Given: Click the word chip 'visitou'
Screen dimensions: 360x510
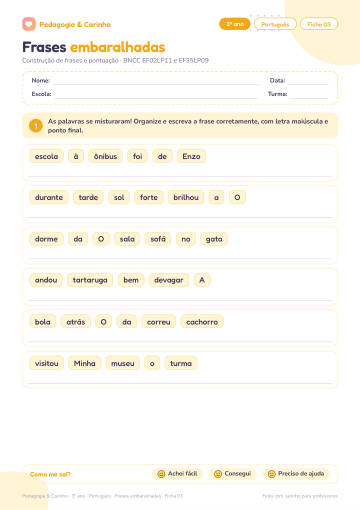Looking at the screenshot, I should tap(47, 363).
